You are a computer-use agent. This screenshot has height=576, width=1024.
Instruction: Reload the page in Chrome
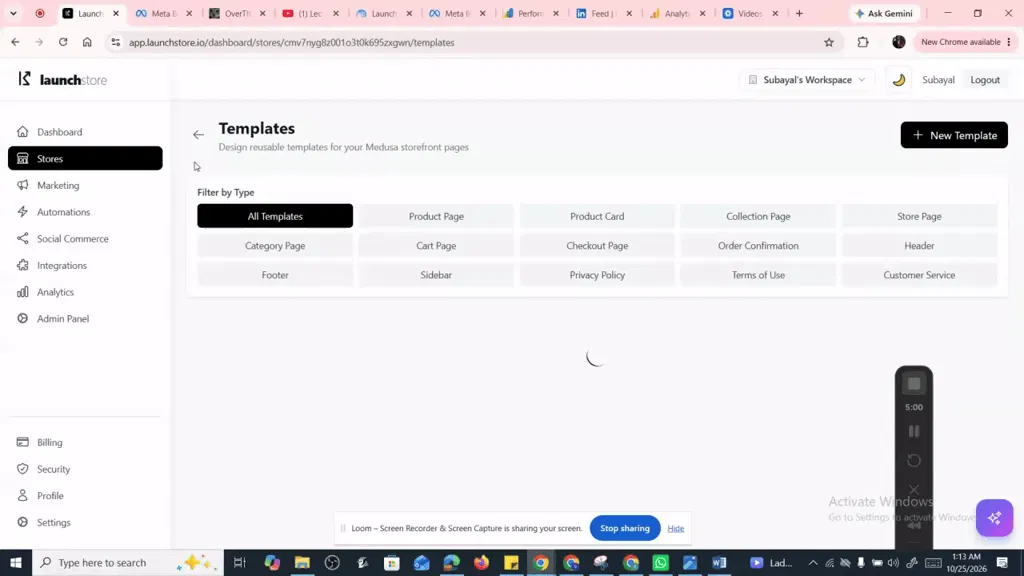pos(63,42)
